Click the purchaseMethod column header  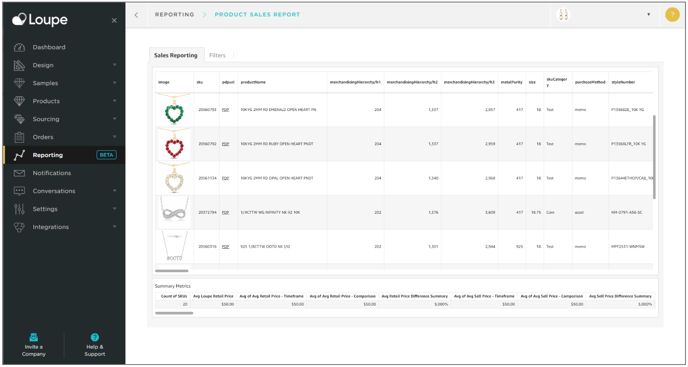point(590,83)
